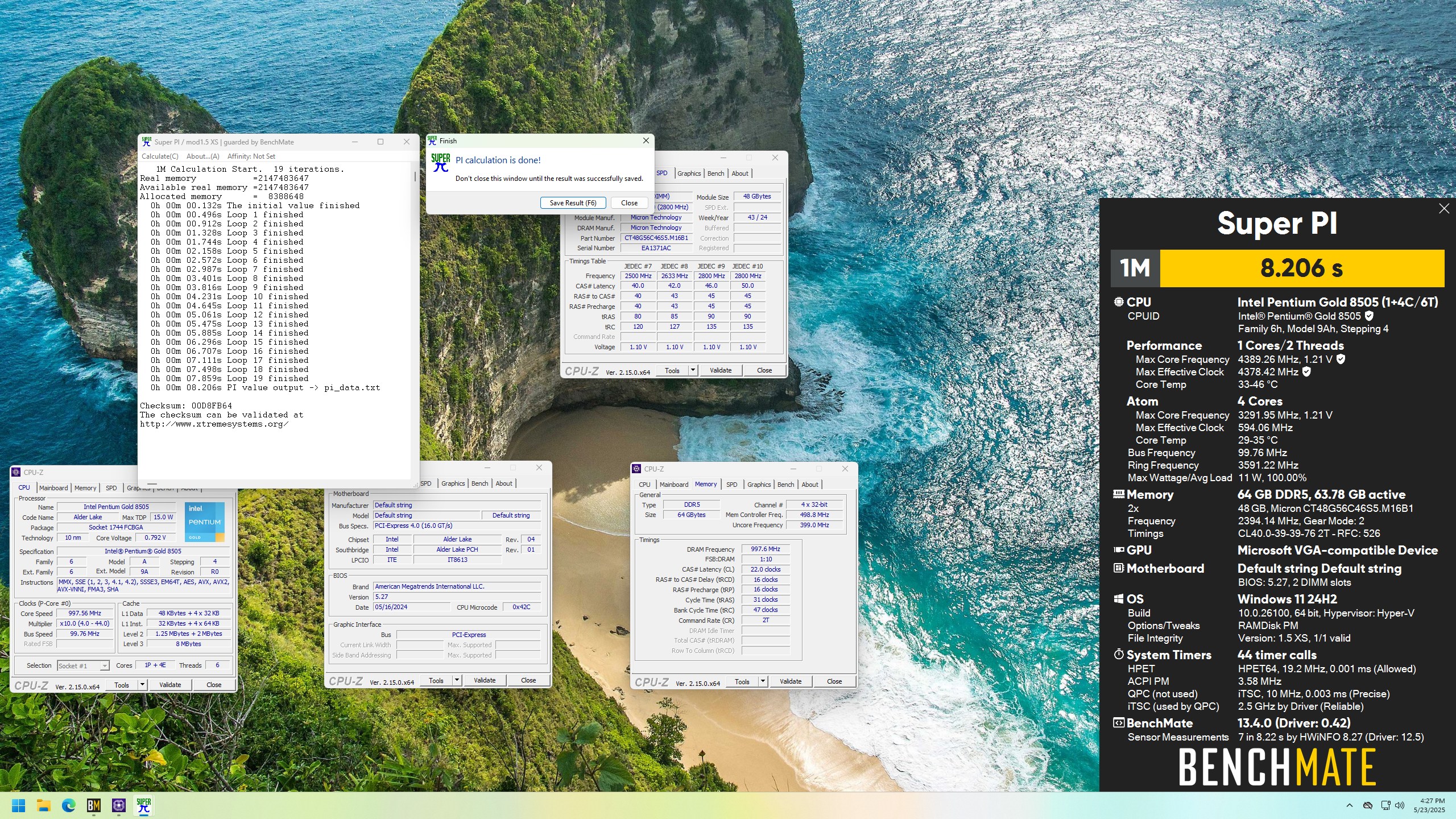Click Affinity: Not Set menu item
Image resolution: width=1456 pixels, height=819 pixels.
251,156
